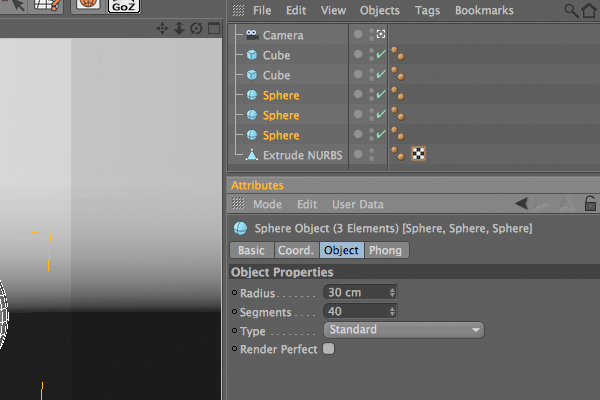
Task: Click the GoZ toolbar button
Action: (x=124, y=5)
